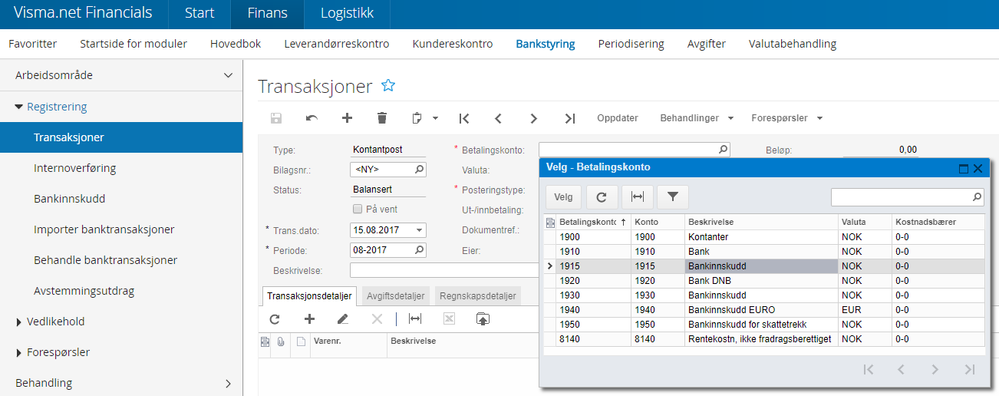Viewport: 999px width, 396px height.
Task: Go to first record icon
Action: pos(464,118)
